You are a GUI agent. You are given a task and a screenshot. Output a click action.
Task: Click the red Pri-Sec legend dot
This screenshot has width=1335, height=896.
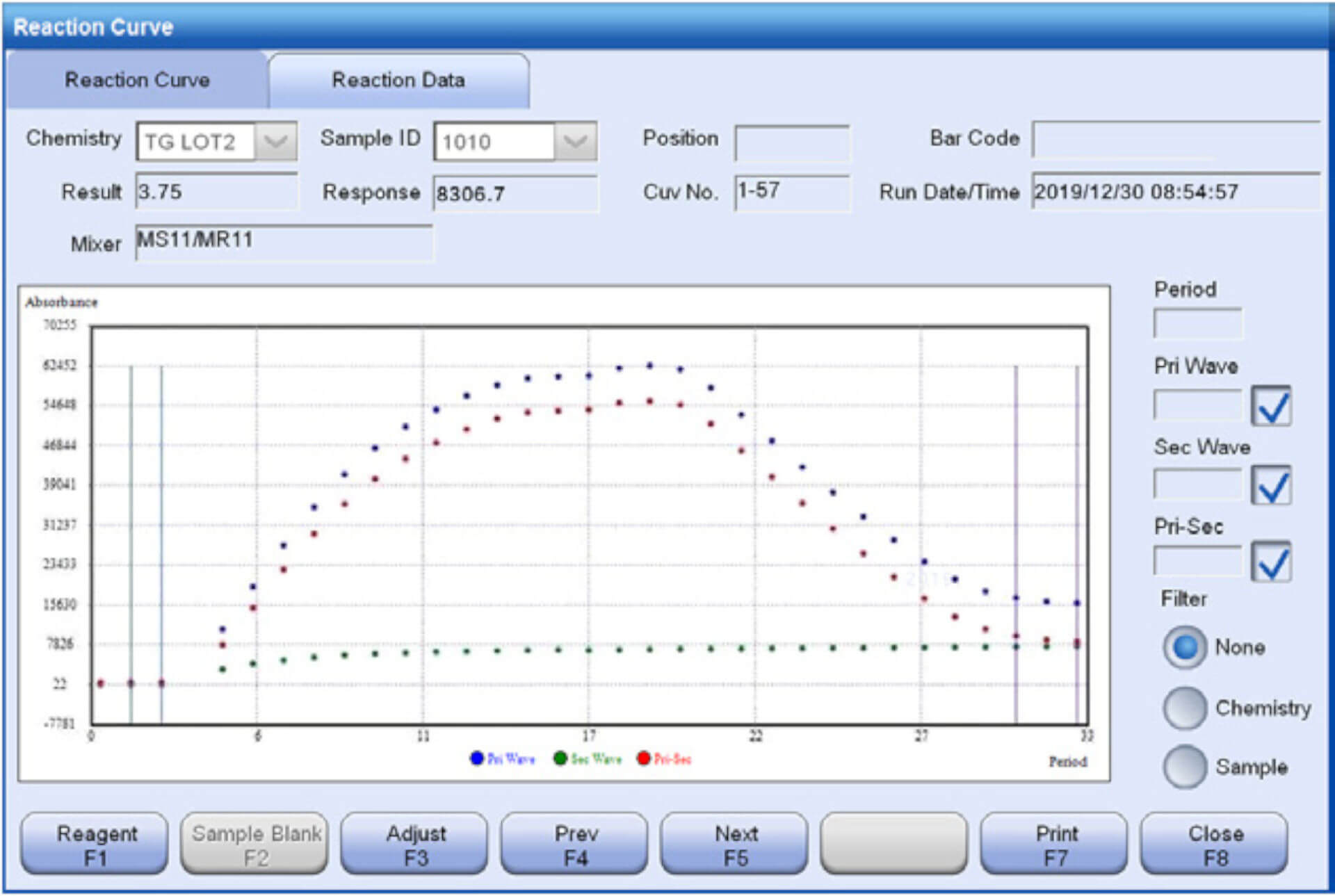coord(644,758)
